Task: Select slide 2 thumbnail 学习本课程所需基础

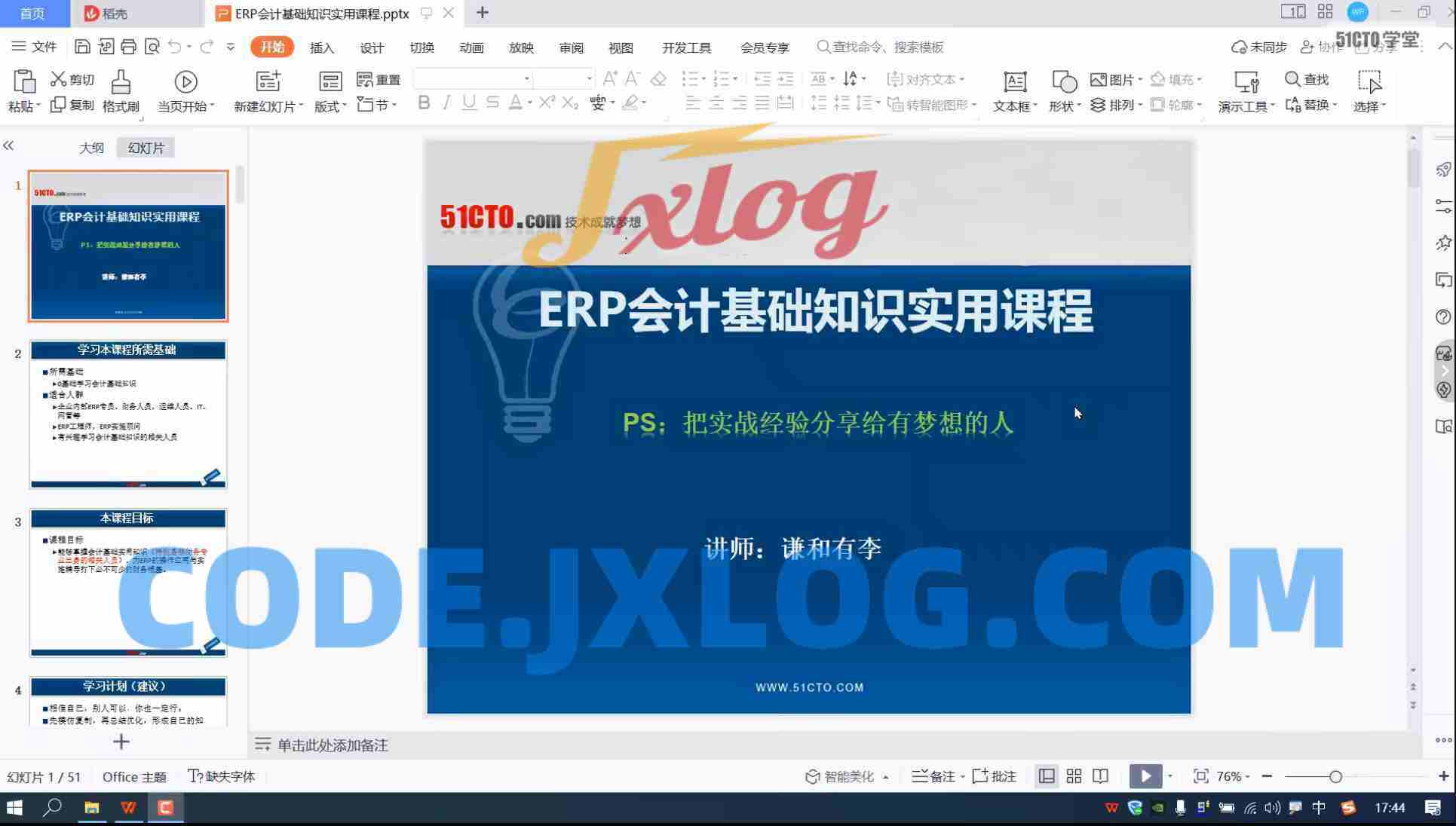Action: pyautogui.click(x=128, y=415)
